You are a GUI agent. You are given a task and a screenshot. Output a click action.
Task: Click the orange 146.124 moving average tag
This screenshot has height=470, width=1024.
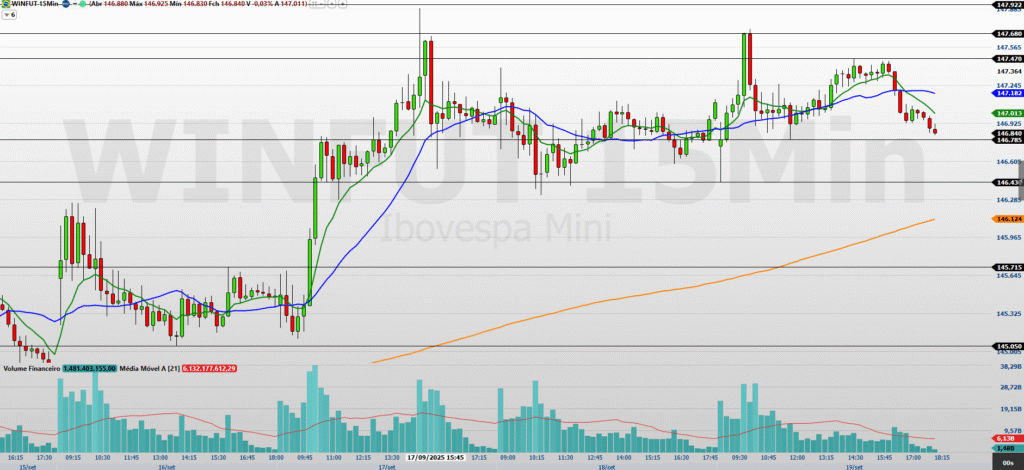click(1008, 219)
